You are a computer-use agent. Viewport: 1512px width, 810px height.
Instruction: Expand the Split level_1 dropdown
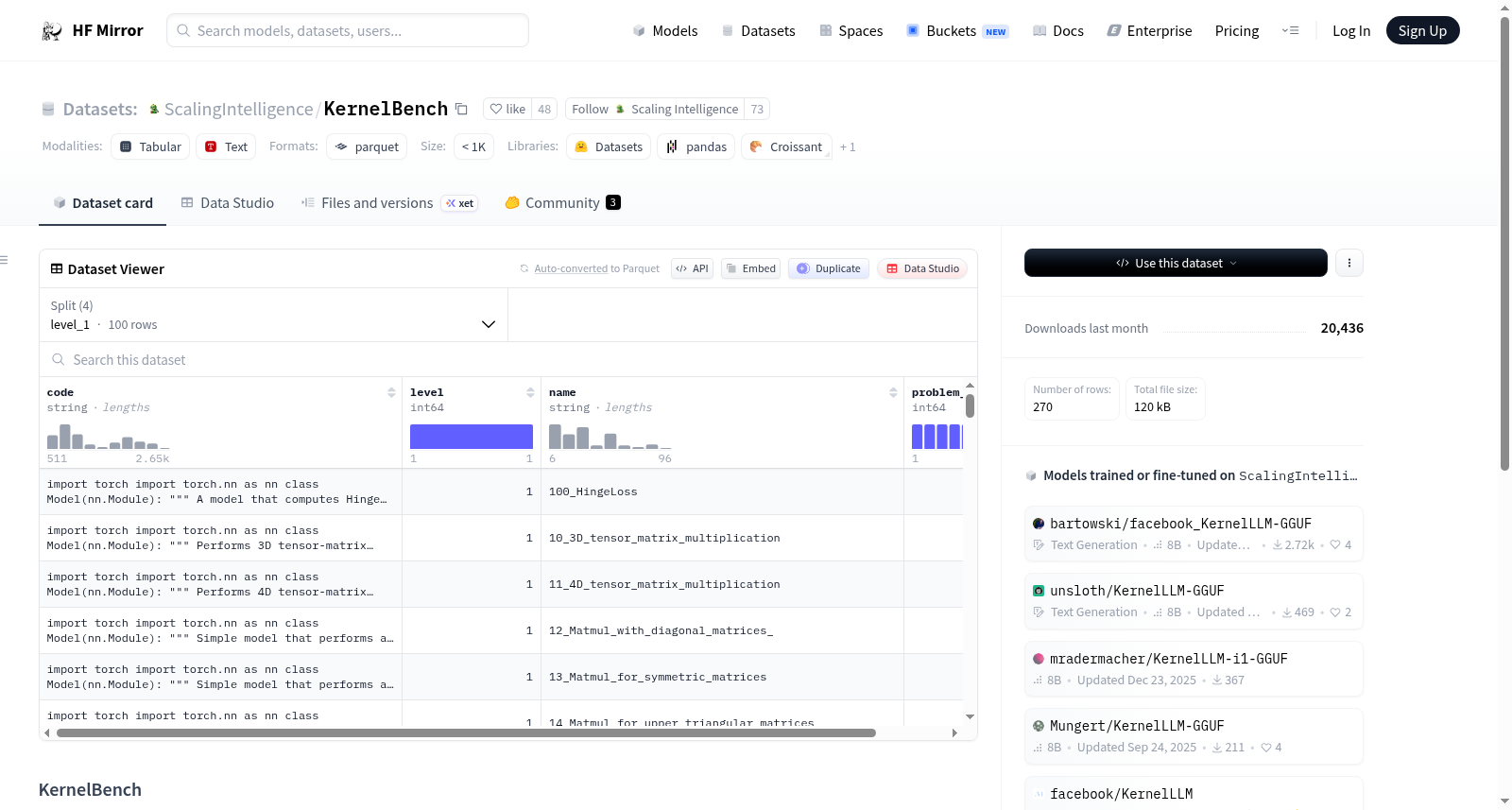point(273,315)
